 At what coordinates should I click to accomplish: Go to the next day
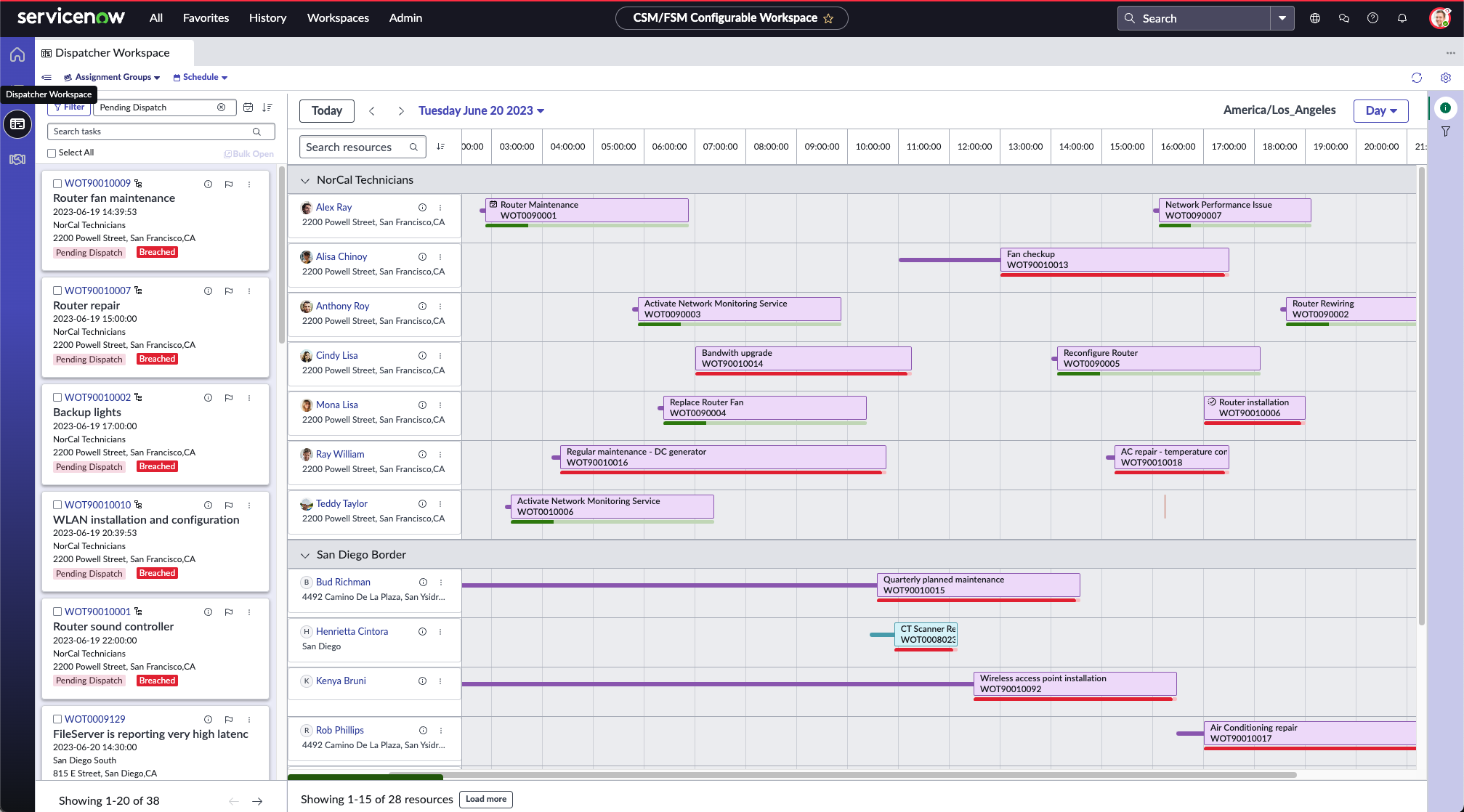click(401, 110)
